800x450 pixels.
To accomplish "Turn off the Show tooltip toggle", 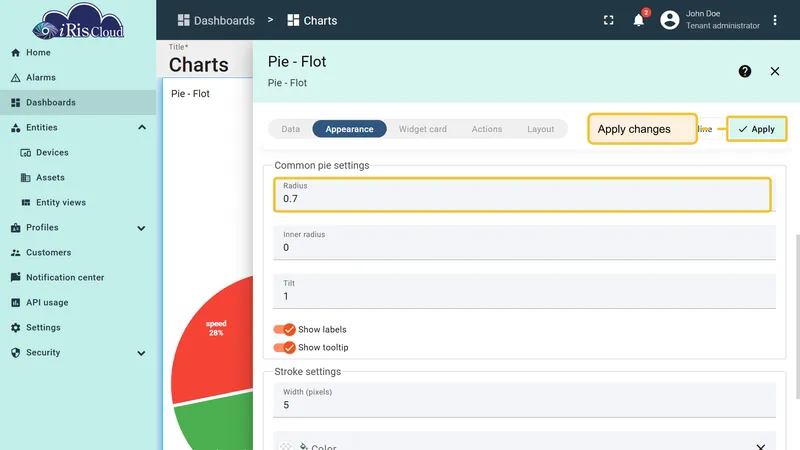I will [x=284, y=347].
